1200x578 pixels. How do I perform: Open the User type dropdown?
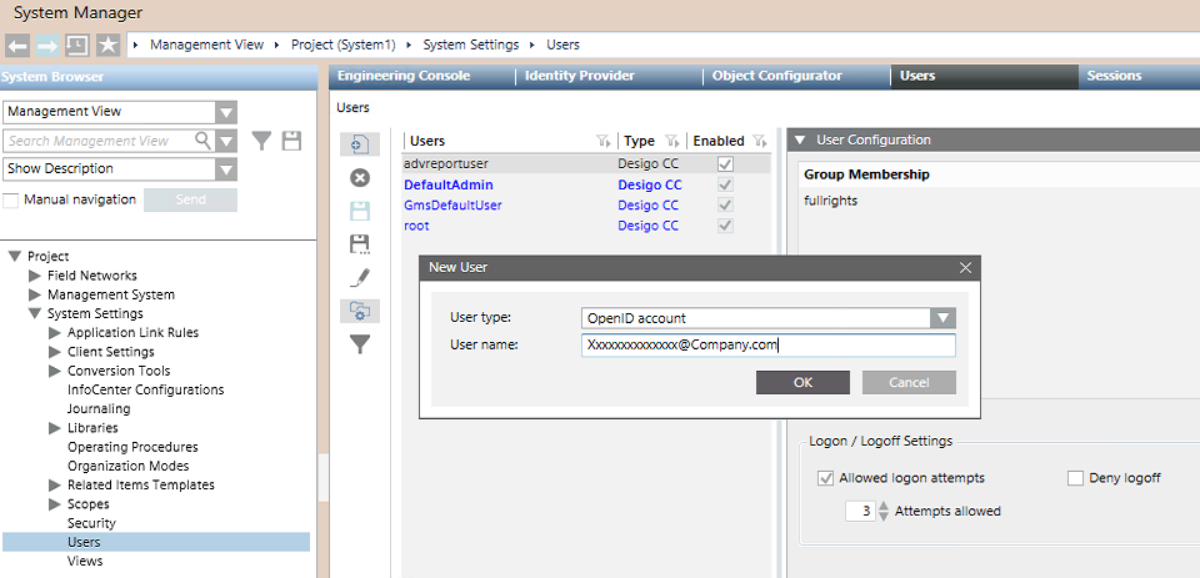point(942,318)
